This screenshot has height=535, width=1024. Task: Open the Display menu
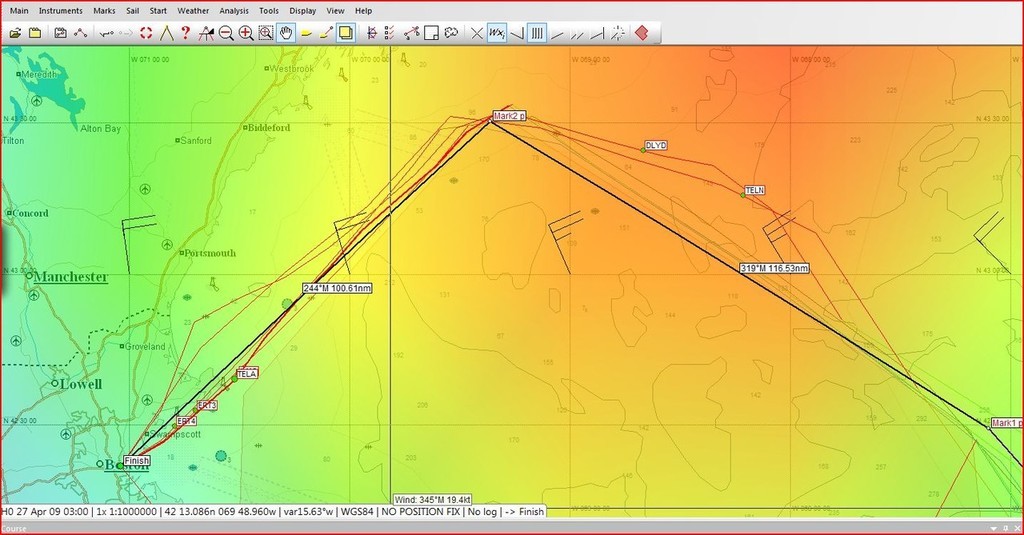coord(302,10)
